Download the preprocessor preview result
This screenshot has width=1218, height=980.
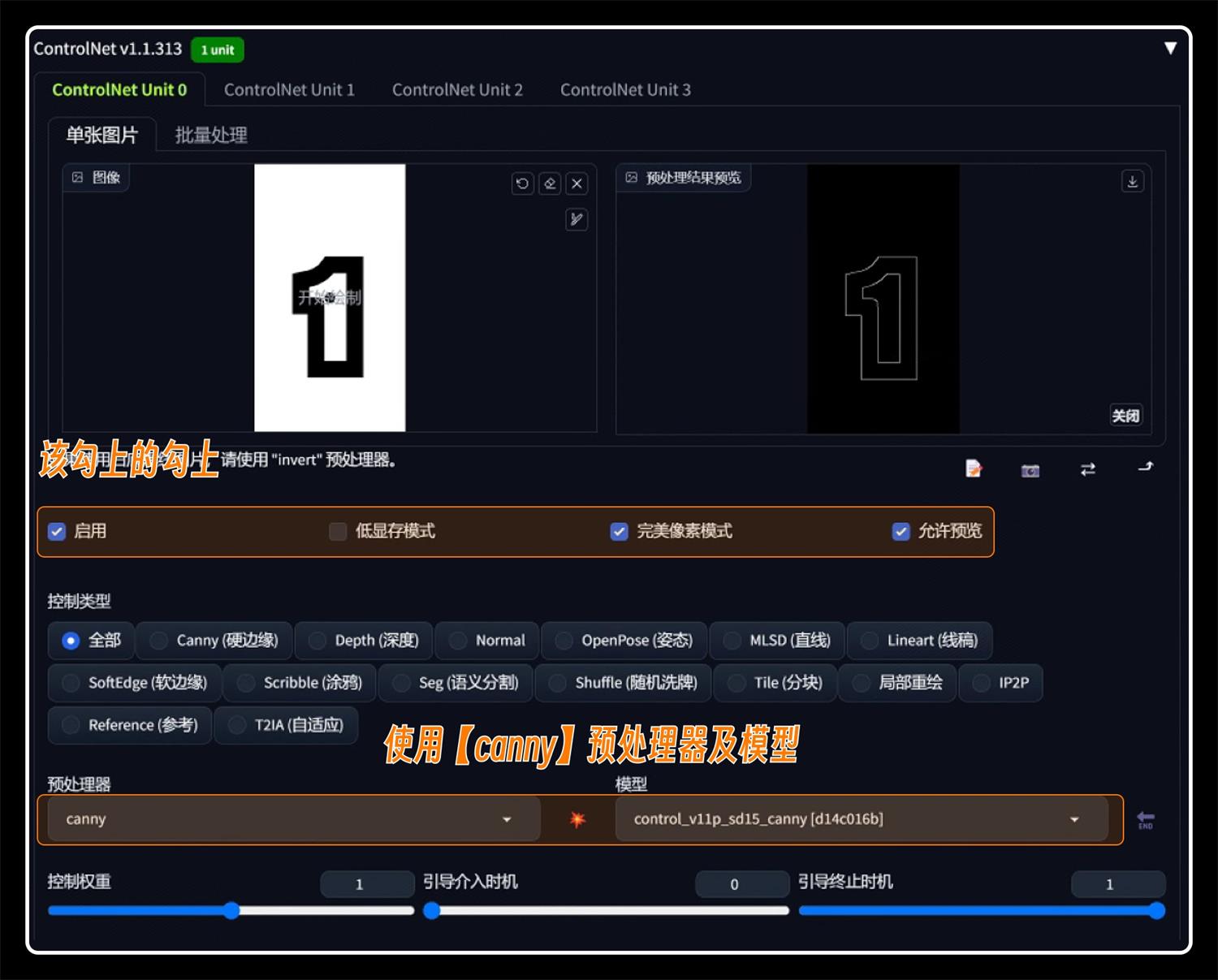tap(1132, 181)
